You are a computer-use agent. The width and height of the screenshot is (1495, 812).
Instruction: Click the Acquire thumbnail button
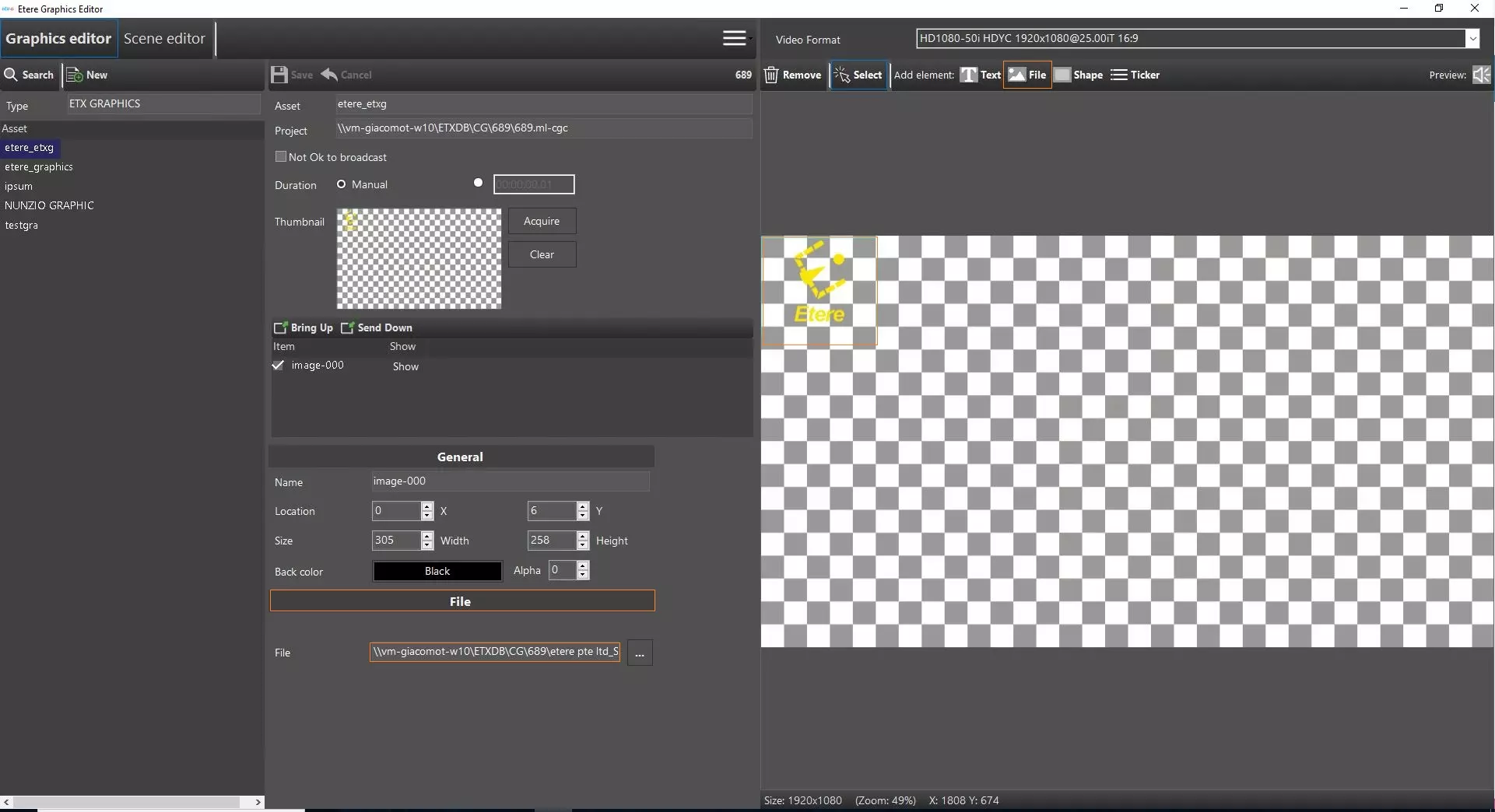click(542, 221)
